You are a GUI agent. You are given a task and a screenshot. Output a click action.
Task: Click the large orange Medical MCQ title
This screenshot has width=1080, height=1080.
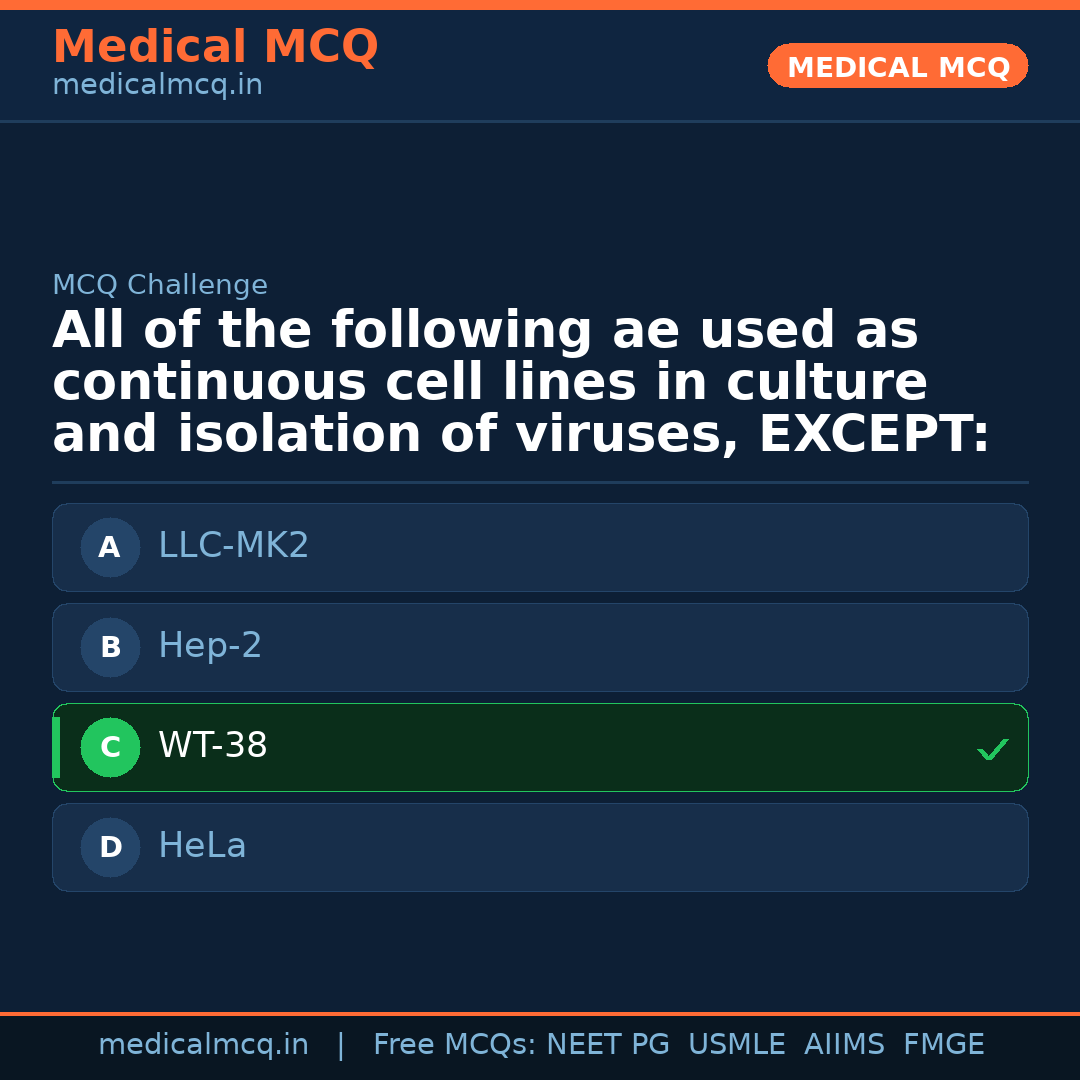[215, 47]
